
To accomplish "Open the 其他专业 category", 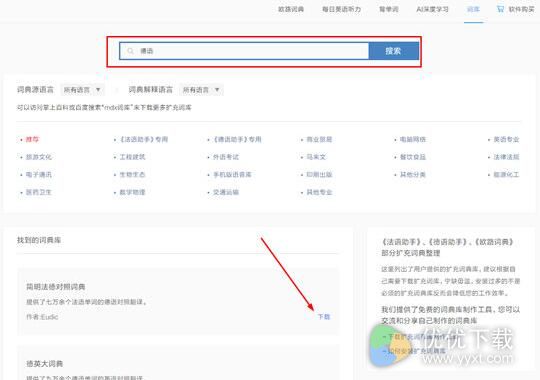I will pos(319,192).
